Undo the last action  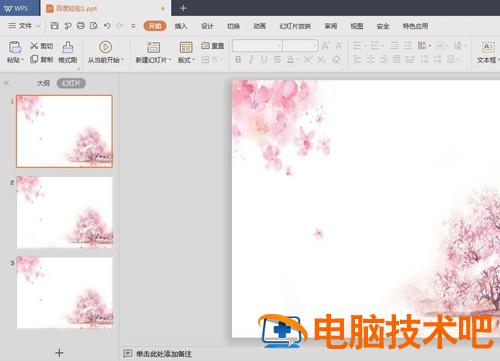coord(107,26)
